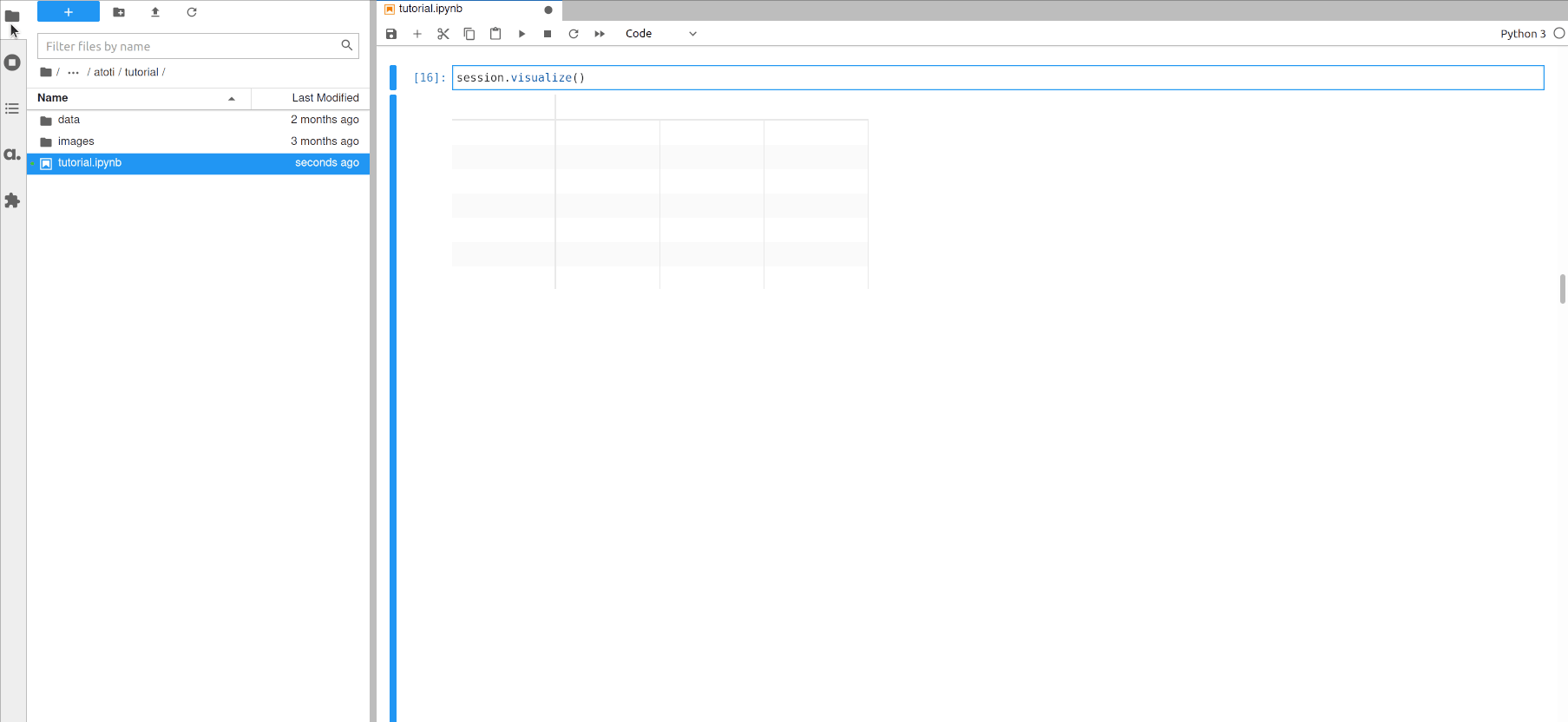Restart kernel and run all cells

(600, 34)
